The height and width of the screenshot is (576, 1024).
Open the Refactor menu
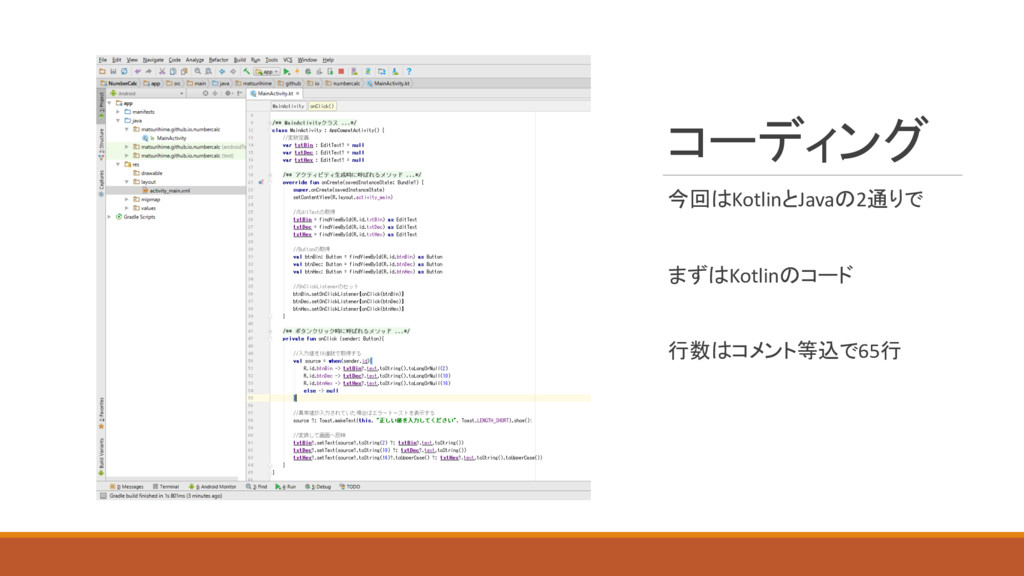(x=219, y=59)
